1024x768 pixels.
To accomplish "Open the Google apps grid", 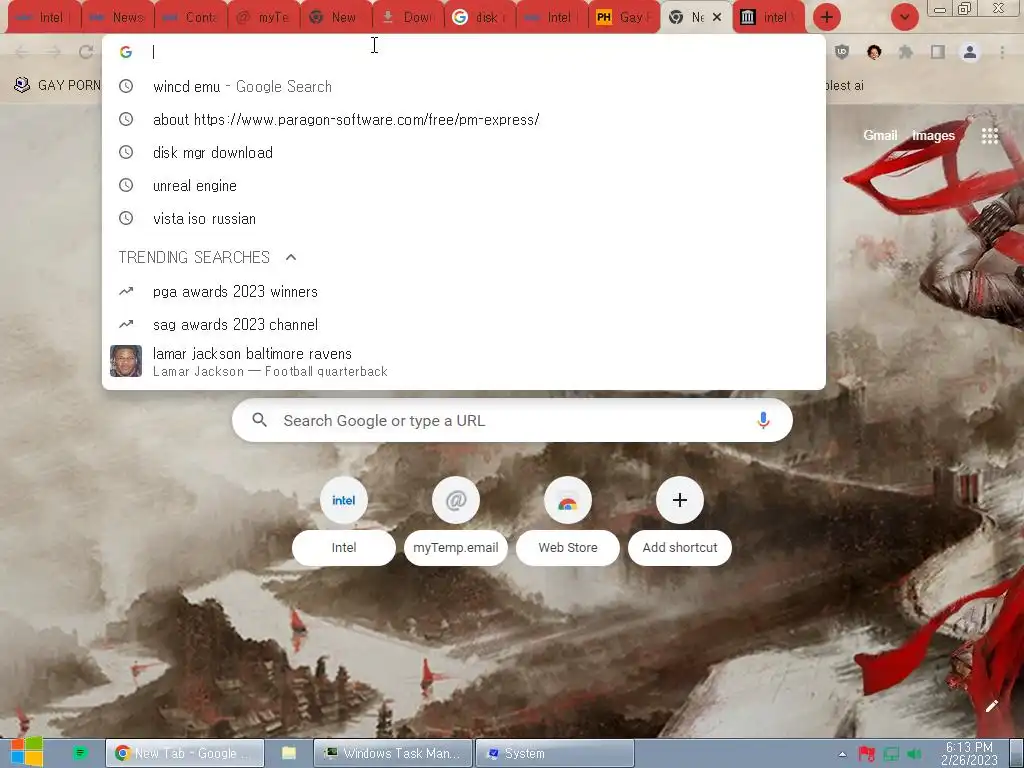I will coord(989,135).
